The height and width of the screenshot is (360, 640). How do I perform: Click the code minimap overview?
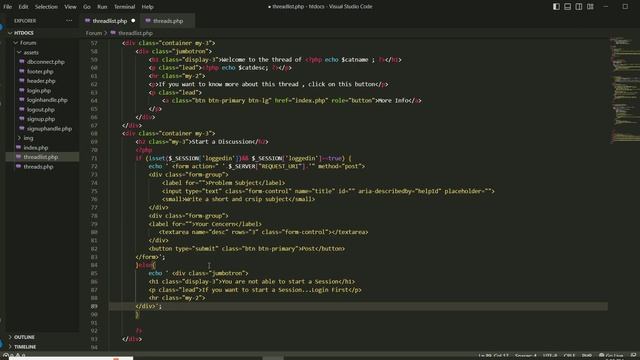(624, 90)
